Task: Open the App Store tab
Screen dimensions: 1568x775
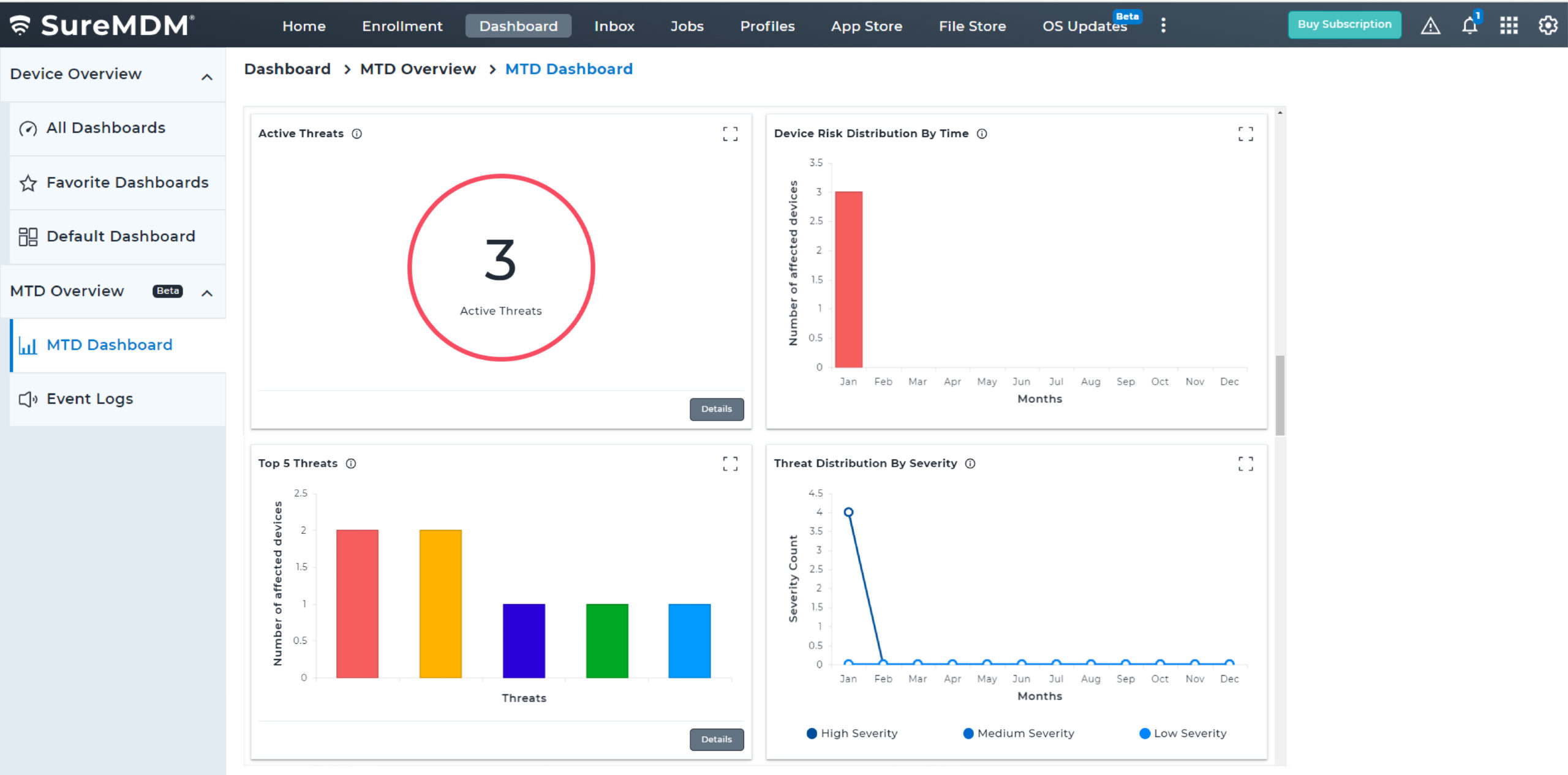Action: (866, 26)
